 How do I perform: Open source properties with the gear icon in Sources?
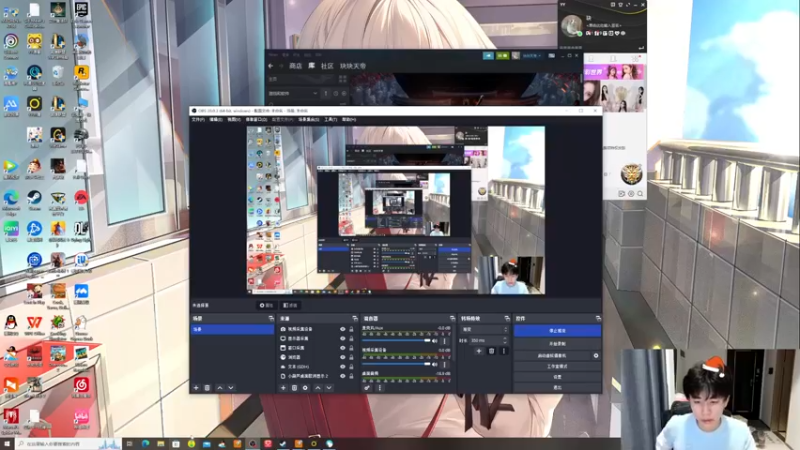coord(305,388)
